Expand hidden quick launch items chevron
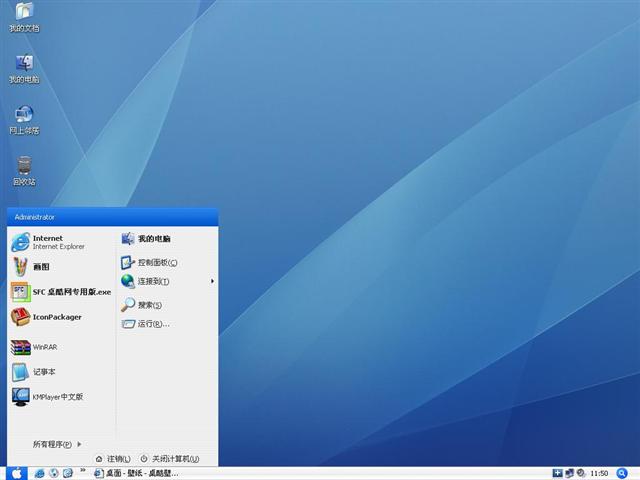The width and height of the screenshot is (640, 480). [x=82, y=469]
